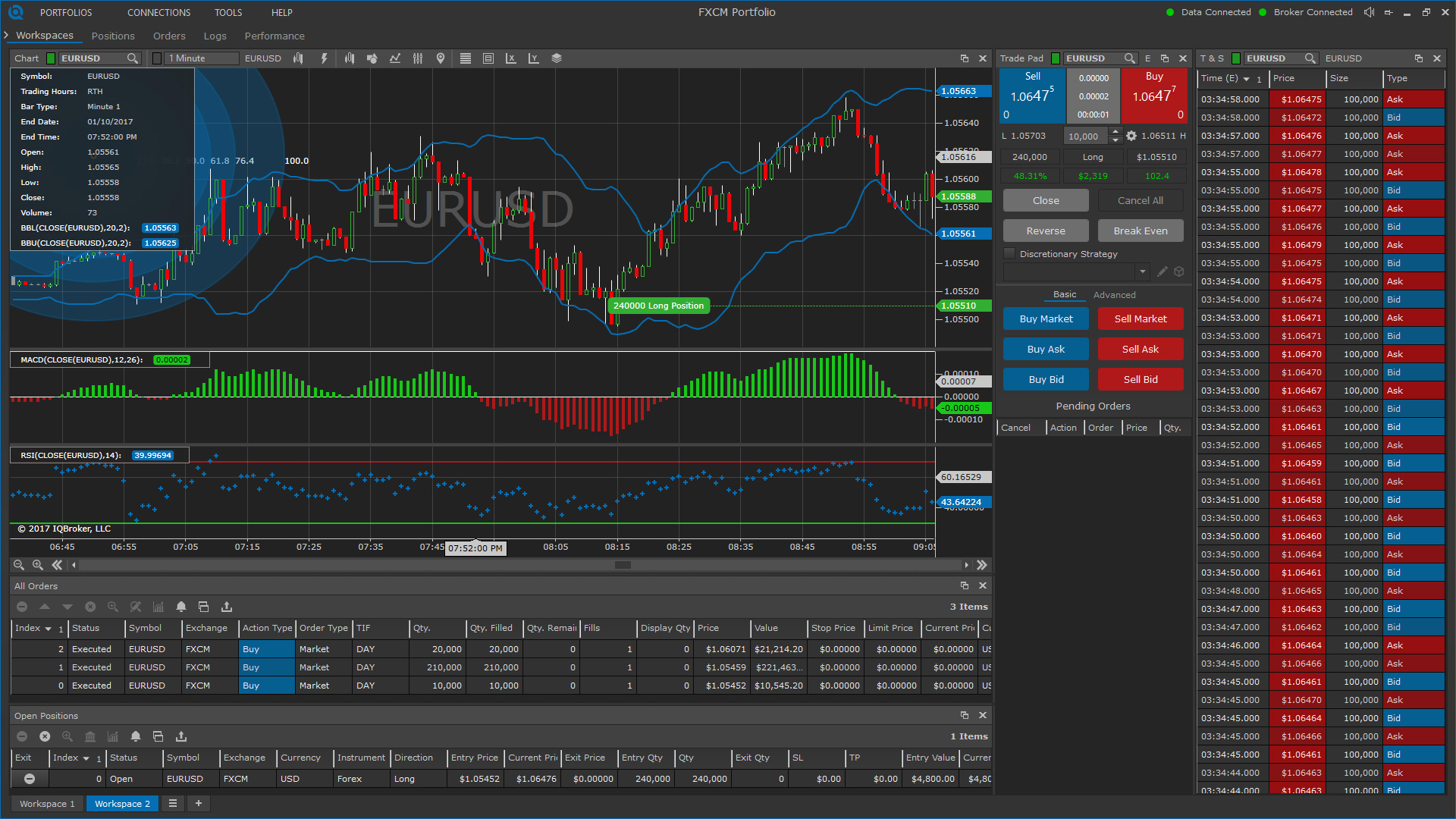Viewport: 1456px width, 819px height.
Task: Toggle the Discretionary Strategy checkbox
Action: 1009,254
